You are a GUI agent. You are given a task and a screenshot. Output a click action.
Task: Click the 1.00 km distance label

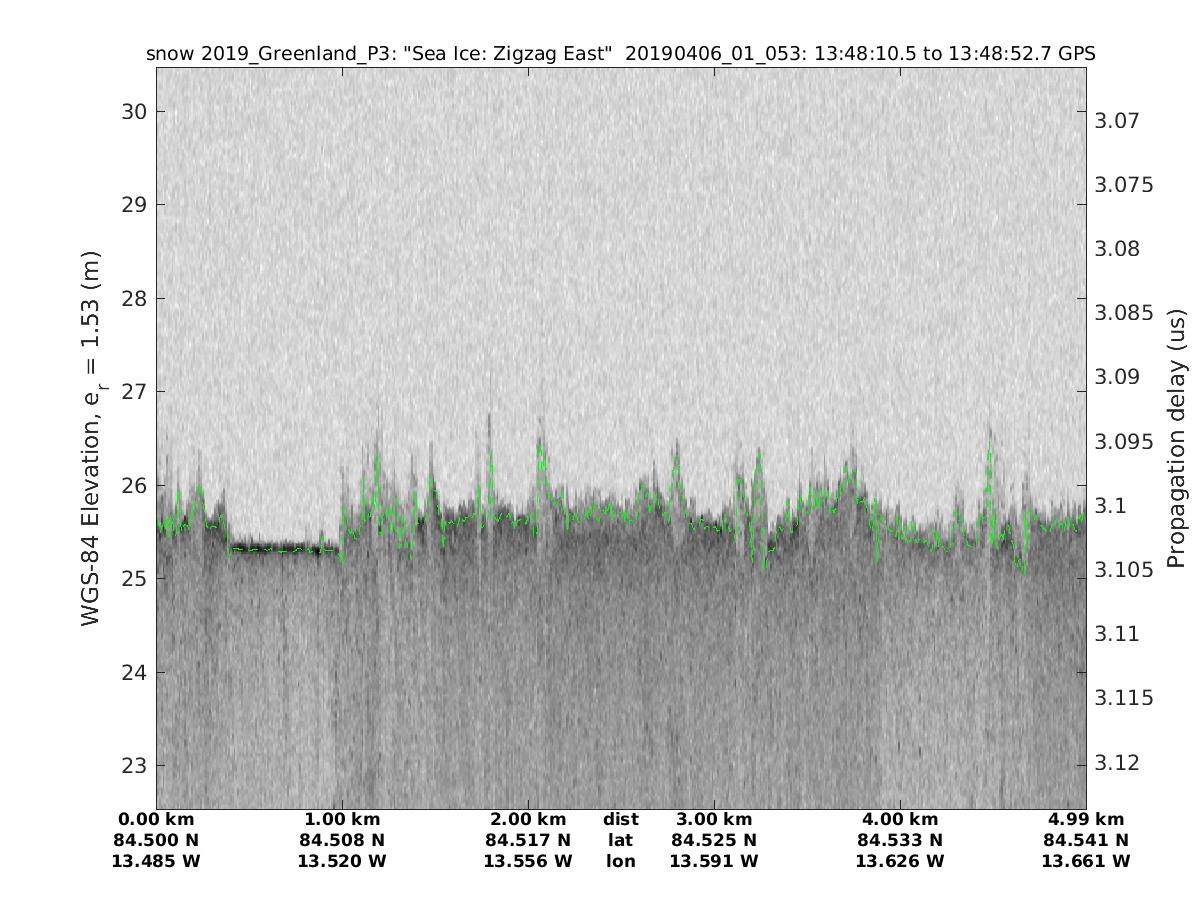[x=342, y=820]
